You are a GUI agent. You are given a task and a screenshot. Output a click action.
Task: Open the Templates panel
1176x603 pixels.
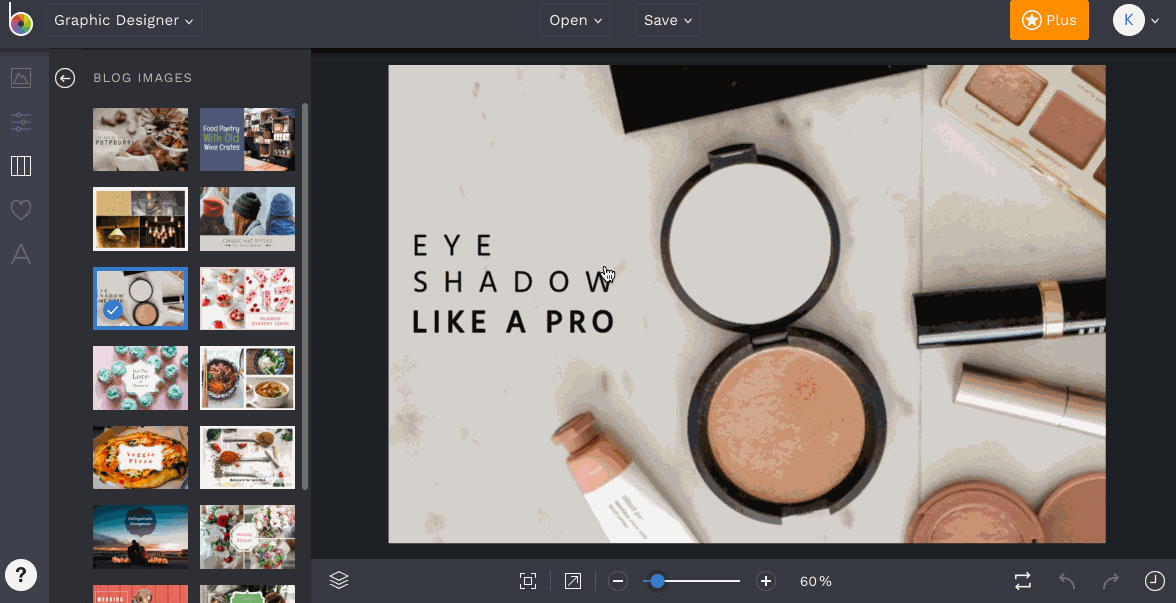(x=21, y=166)
